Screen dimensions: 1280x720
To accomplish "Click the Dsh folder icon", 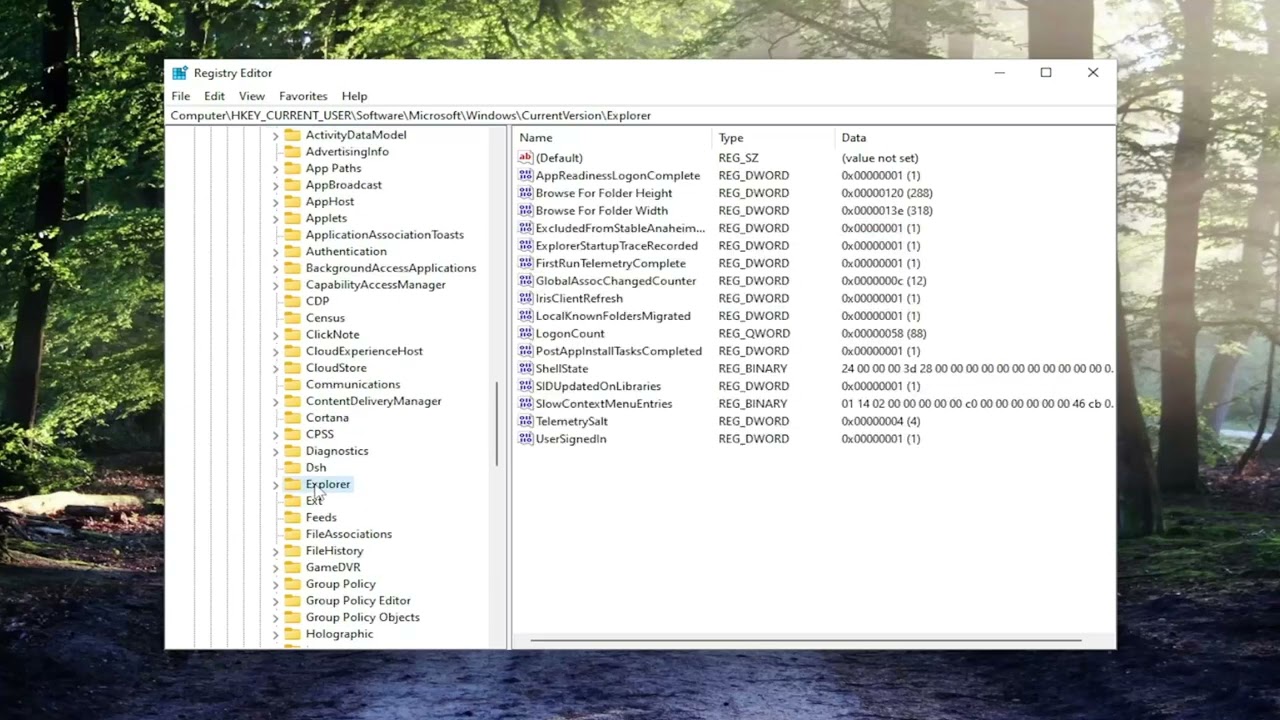I will pos(292,467).
